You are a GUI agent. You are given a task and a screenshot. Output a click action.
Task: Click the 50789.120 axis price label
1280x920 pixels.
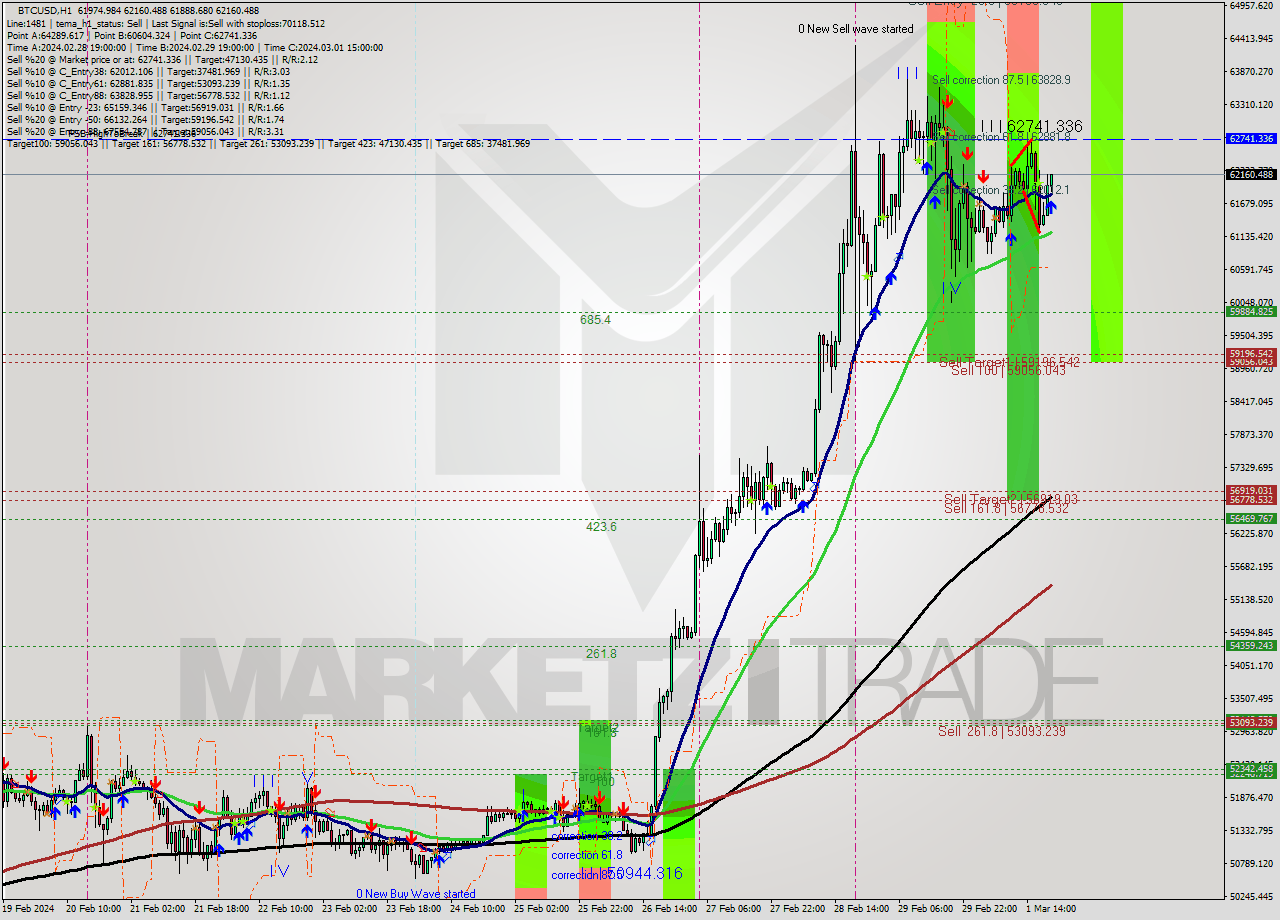coord(1251,863)
